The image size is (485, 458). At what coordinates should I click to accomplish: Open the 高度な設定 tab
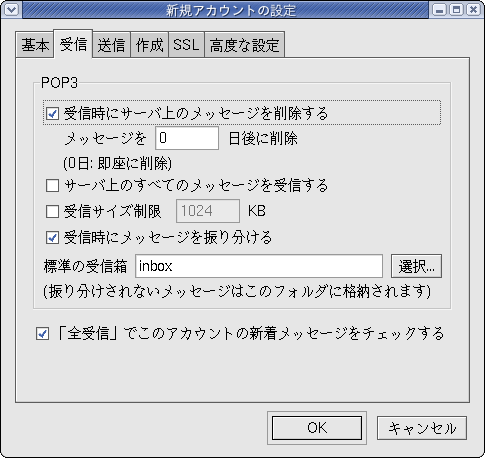pos(244,45)
